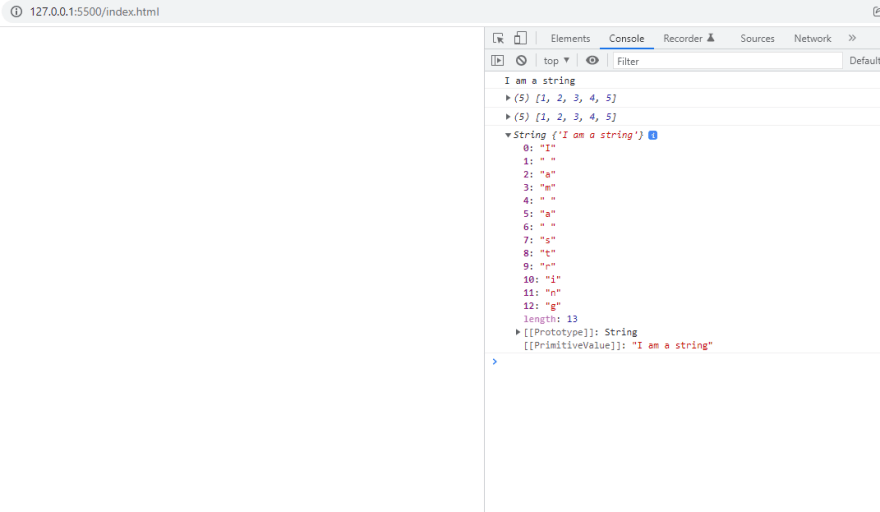
Task: Click the 6: " " space property row
Action: point(539,227)
